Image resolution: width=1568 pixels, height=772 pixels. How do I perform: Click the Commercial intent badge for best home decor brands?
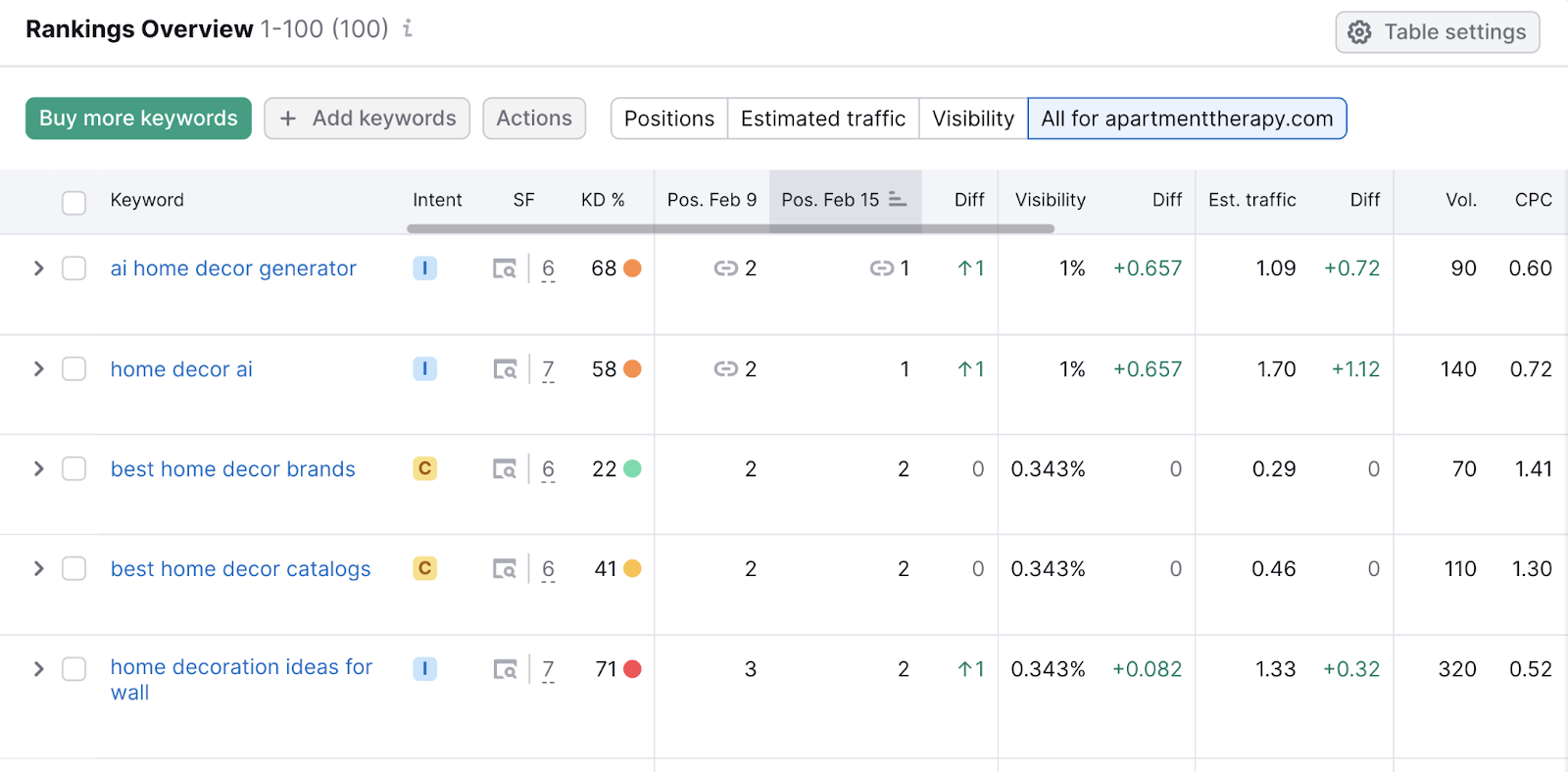coord(424,469)
